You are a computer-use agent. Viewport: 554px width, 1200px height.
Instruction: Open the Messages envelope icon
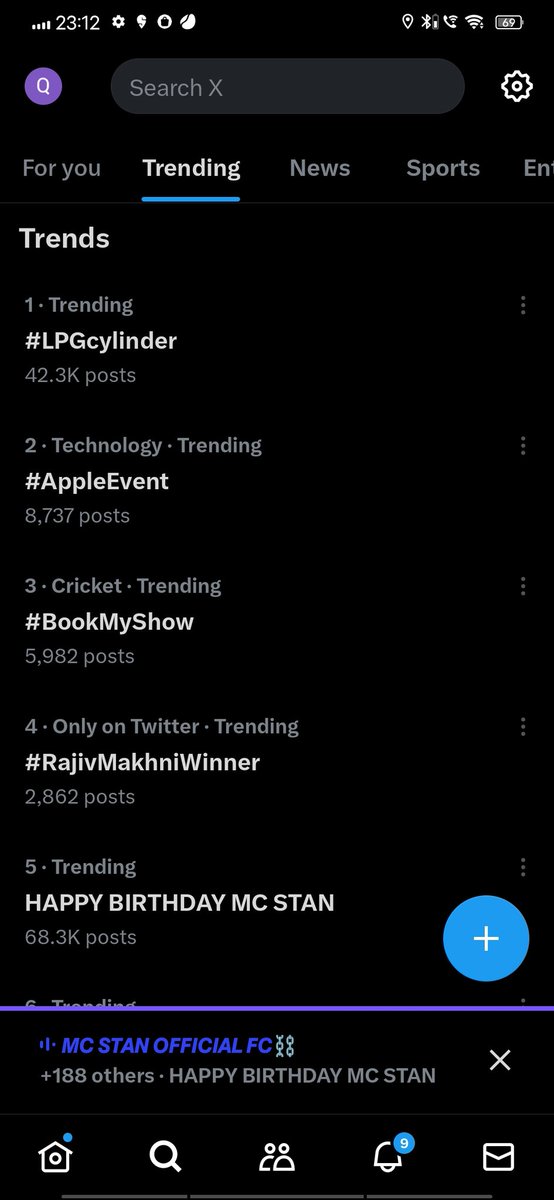pos(498,1157)
